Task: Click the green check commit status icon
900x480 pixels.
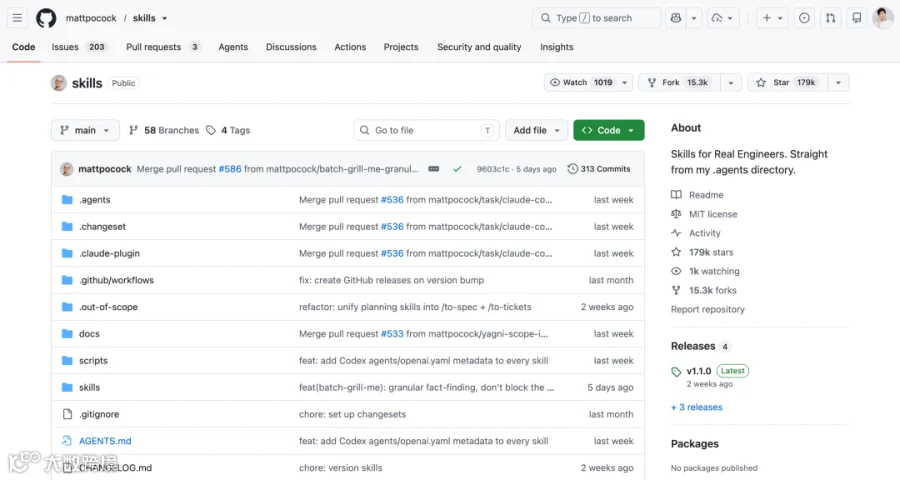Action: click(x=457, y=169)
